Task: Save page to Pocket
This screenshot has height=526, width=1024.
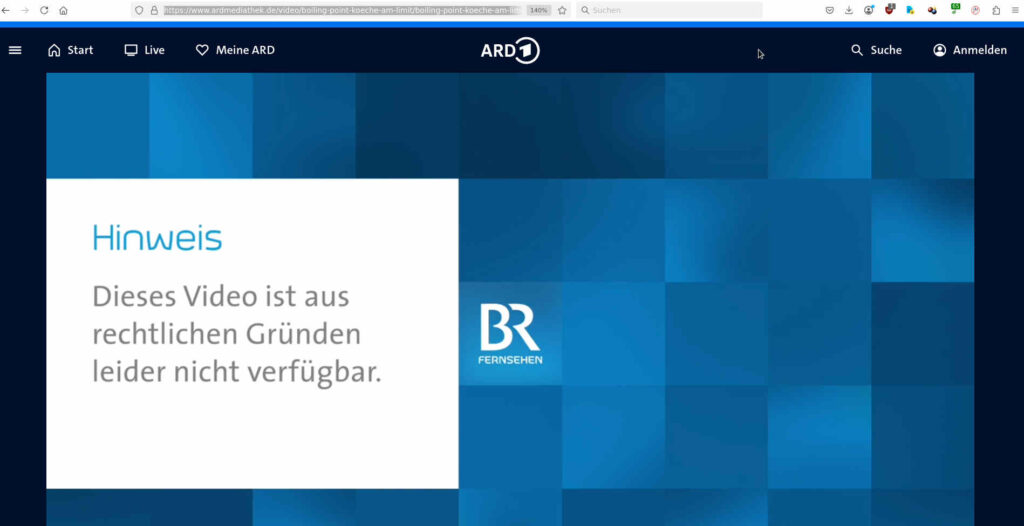Action: point(829,10)
